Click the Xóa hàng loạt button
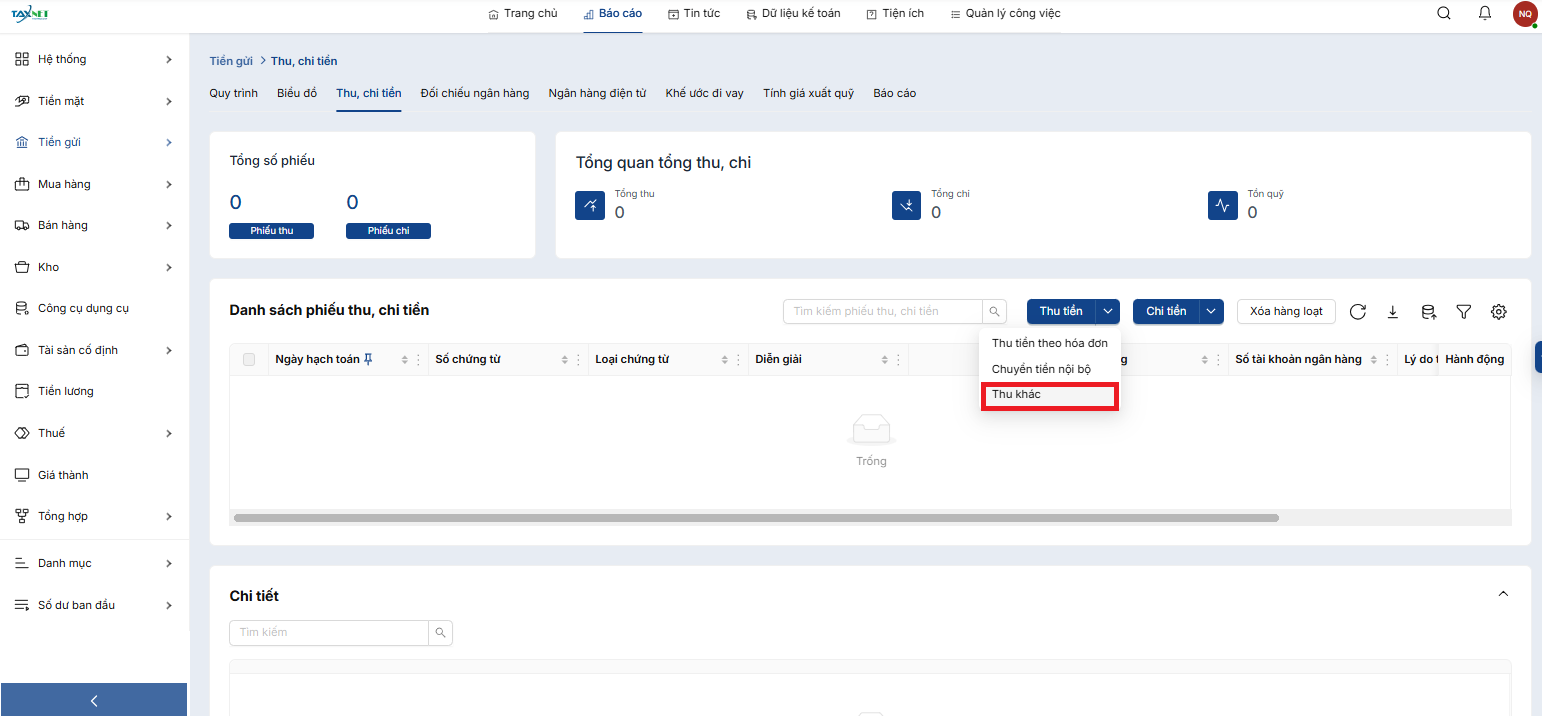This screenshot has height=716, width=1542. click(x=1286, y=312)
